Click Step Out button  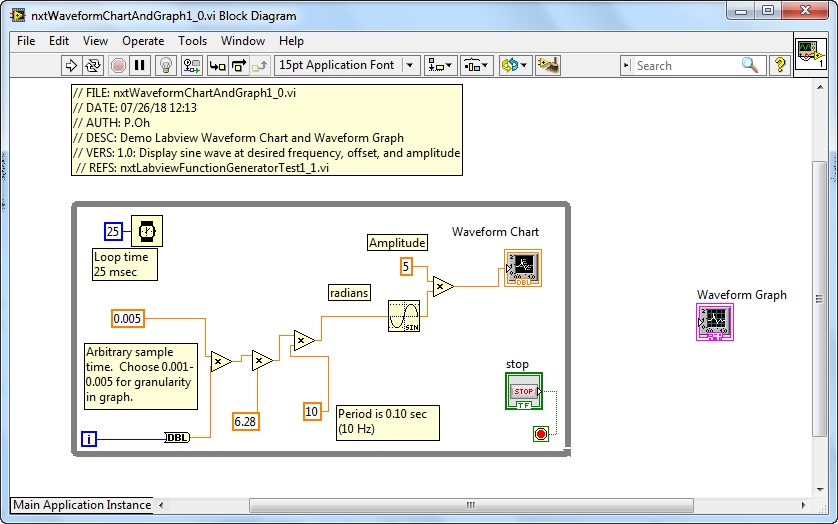click(x=260, y=66)
